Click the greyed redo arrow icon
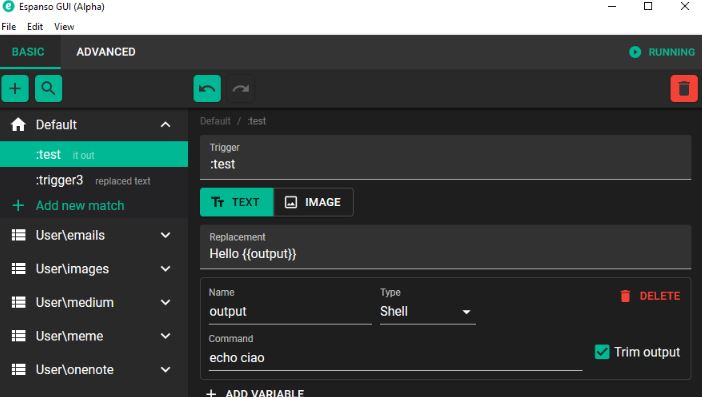Image resolution: width=702 pixels, height=397 pixels. [x=240, y=88]
